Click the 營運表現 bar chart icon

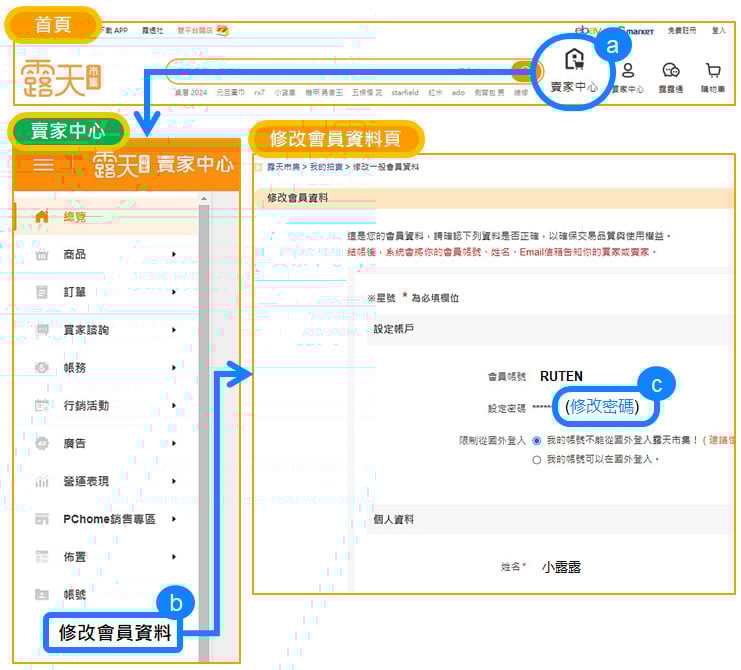tap(42, 482)
